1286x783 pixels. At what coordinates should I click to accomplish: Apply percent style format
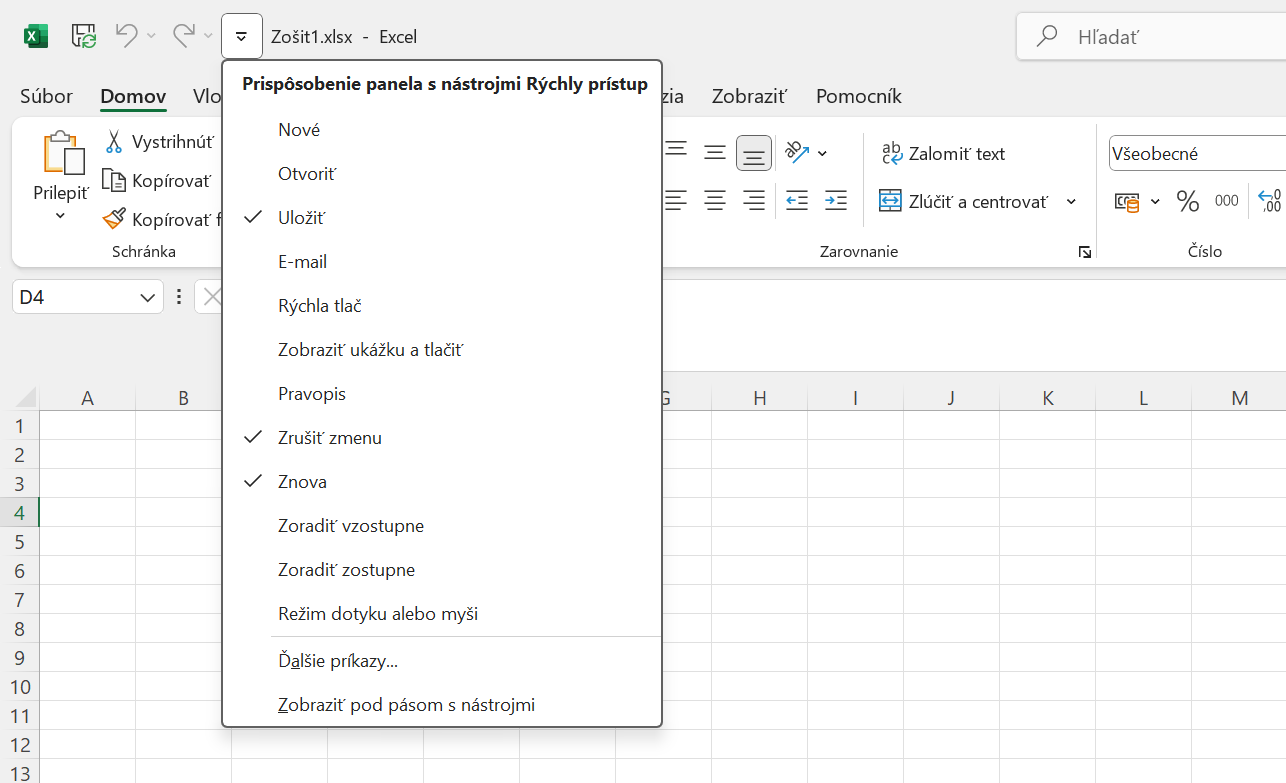[x=1188, y=201]
